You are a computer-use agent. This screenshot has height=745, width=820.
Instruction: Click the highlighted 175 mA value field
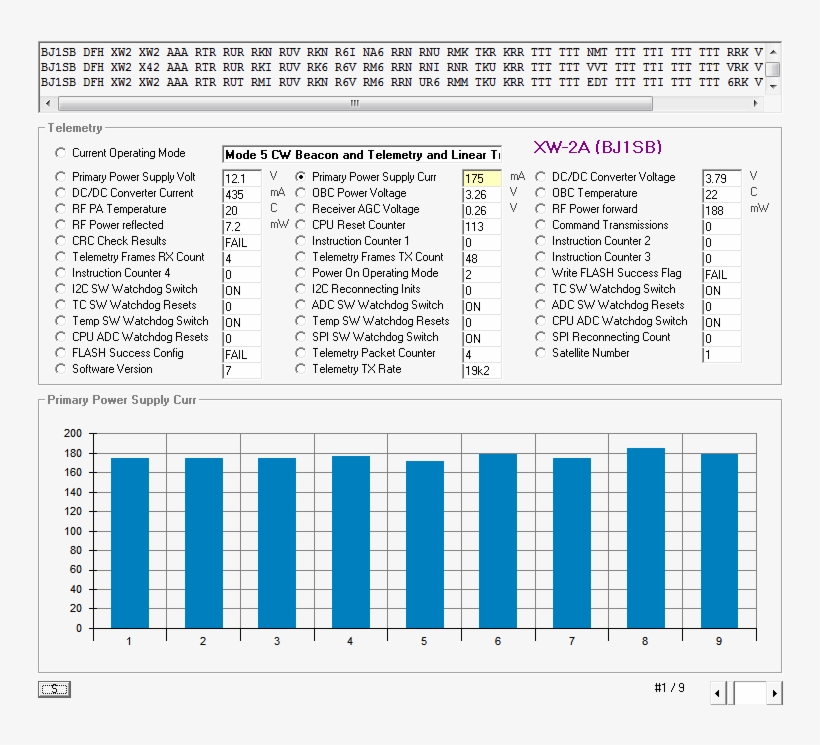click(483, 177)
